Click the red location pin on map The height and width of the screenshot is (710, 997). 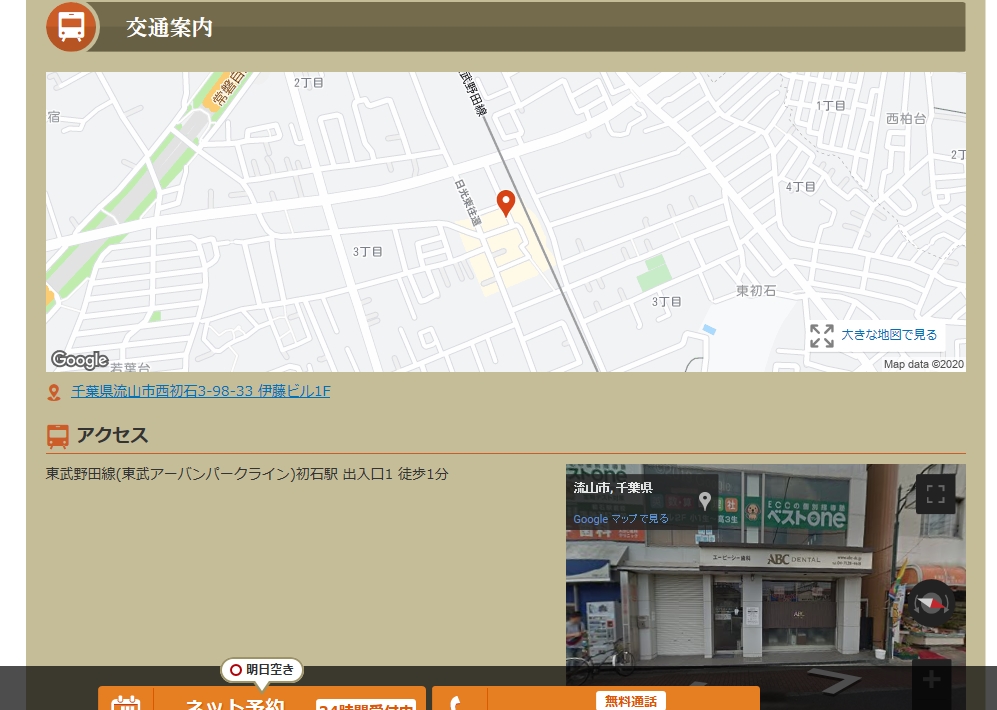506,202
